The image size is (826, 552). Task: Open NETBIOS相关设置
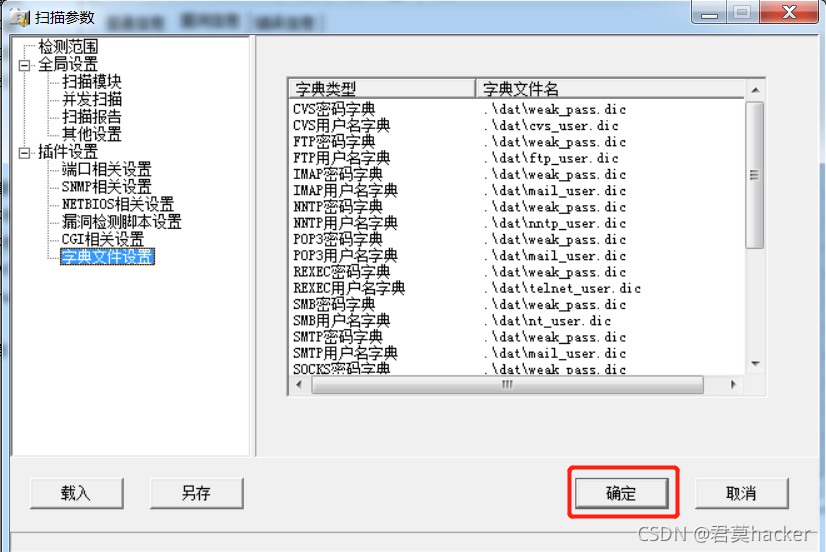[117, 204]
